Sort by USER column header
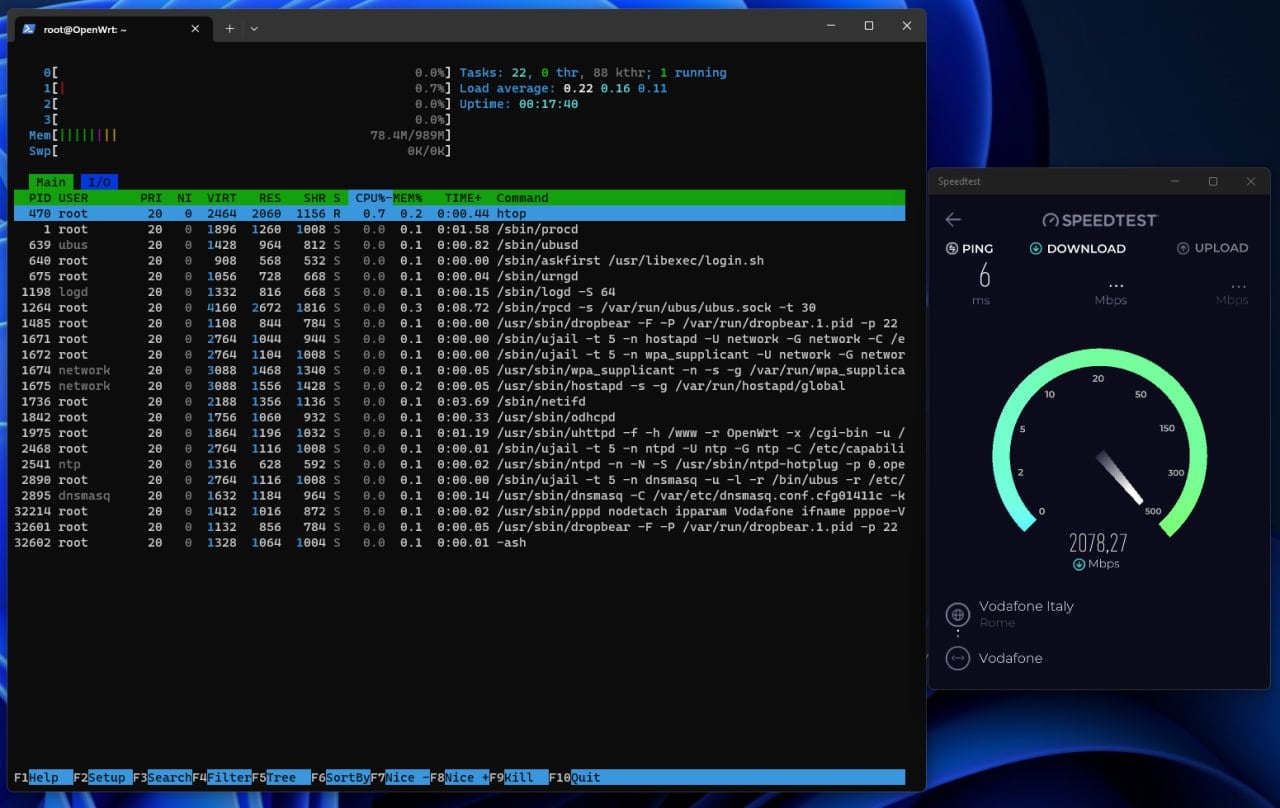Screen dimensions: 1280x808 click(73, 198)
